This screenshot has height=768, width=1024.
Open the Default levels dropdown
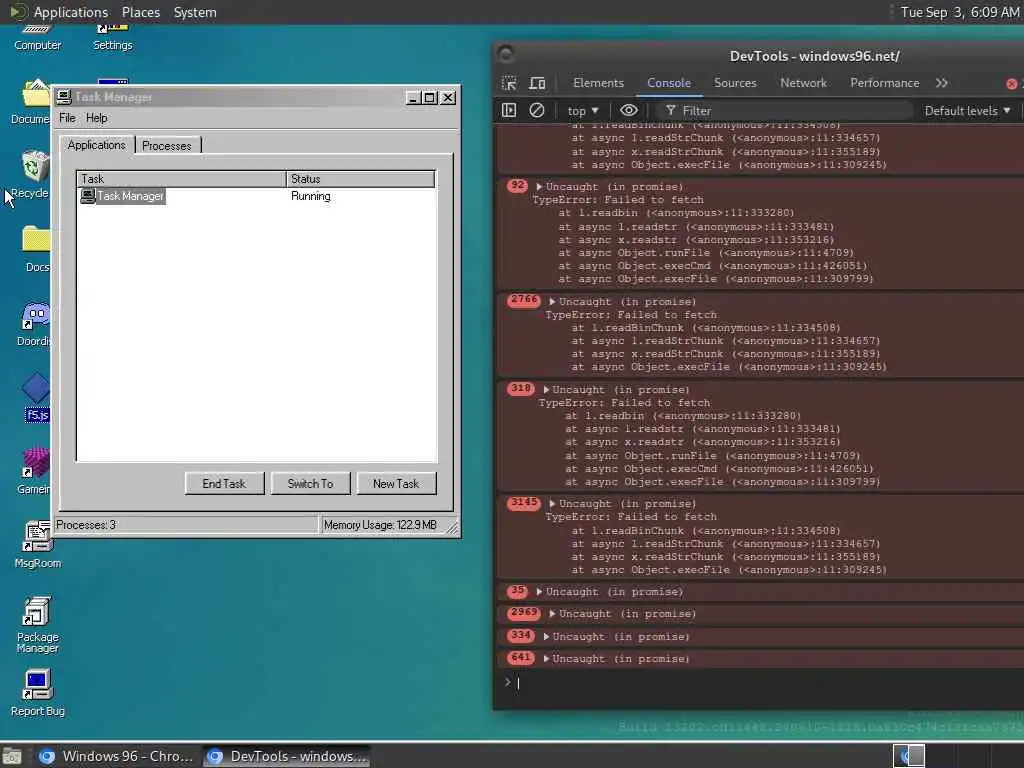[x=967, y=111]
